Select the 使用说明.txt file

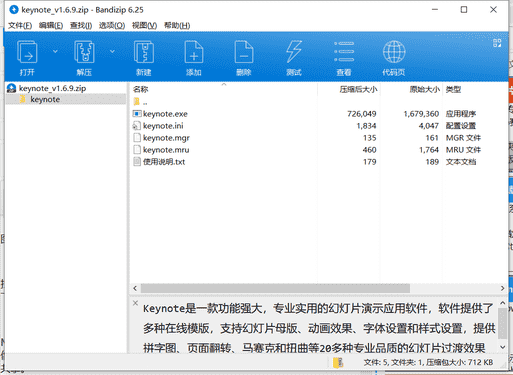164,162
